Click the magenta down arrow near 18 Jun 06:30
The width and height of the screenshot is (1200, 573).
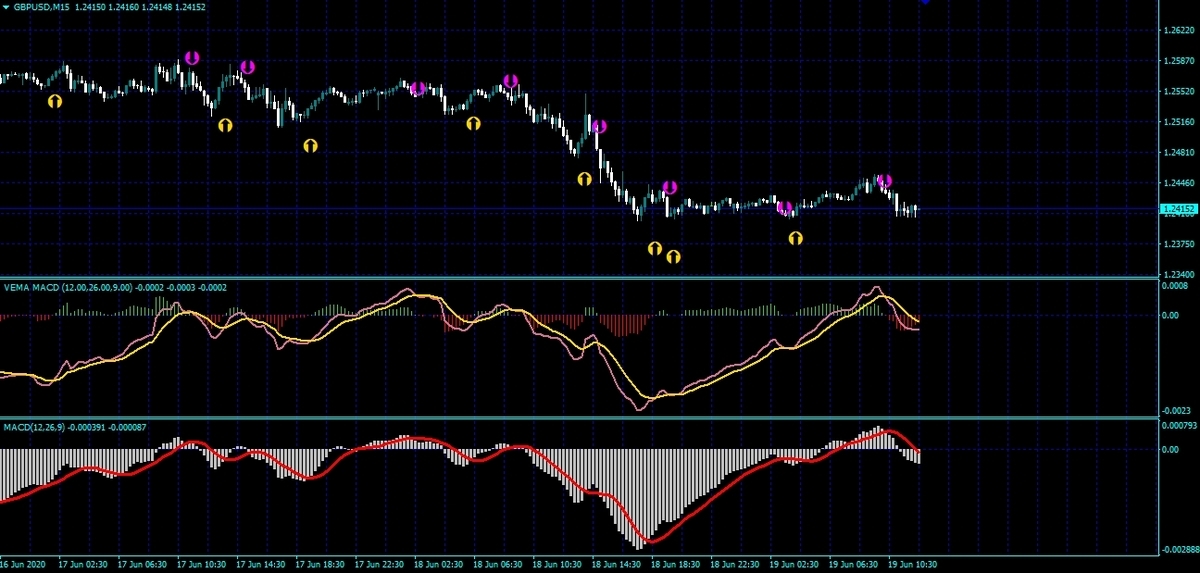[x=511, y=81]
